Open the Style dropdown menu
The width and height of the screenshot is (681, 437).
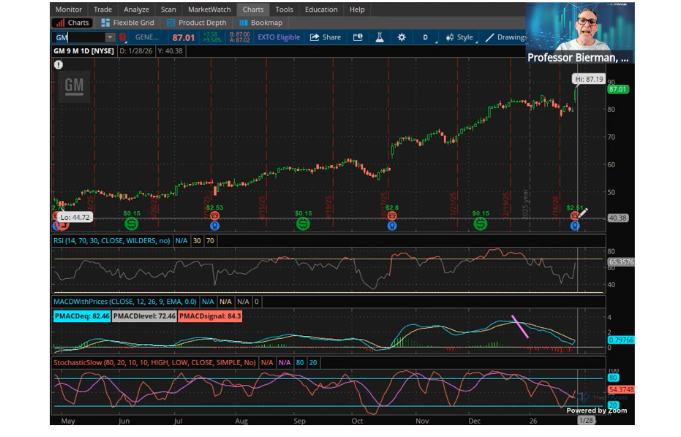tap(460, 37)
